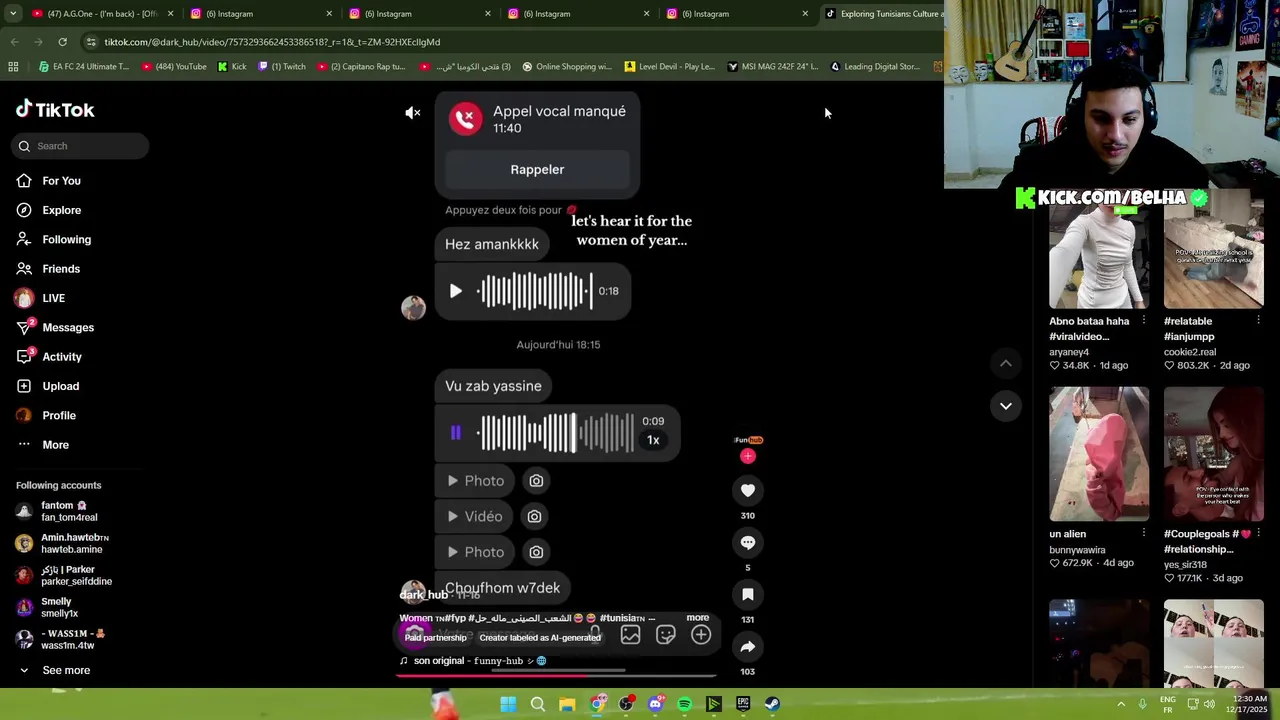Go to the next video with down arrow
Viewport: 1280px width, 720px height.
point(1006,406)
